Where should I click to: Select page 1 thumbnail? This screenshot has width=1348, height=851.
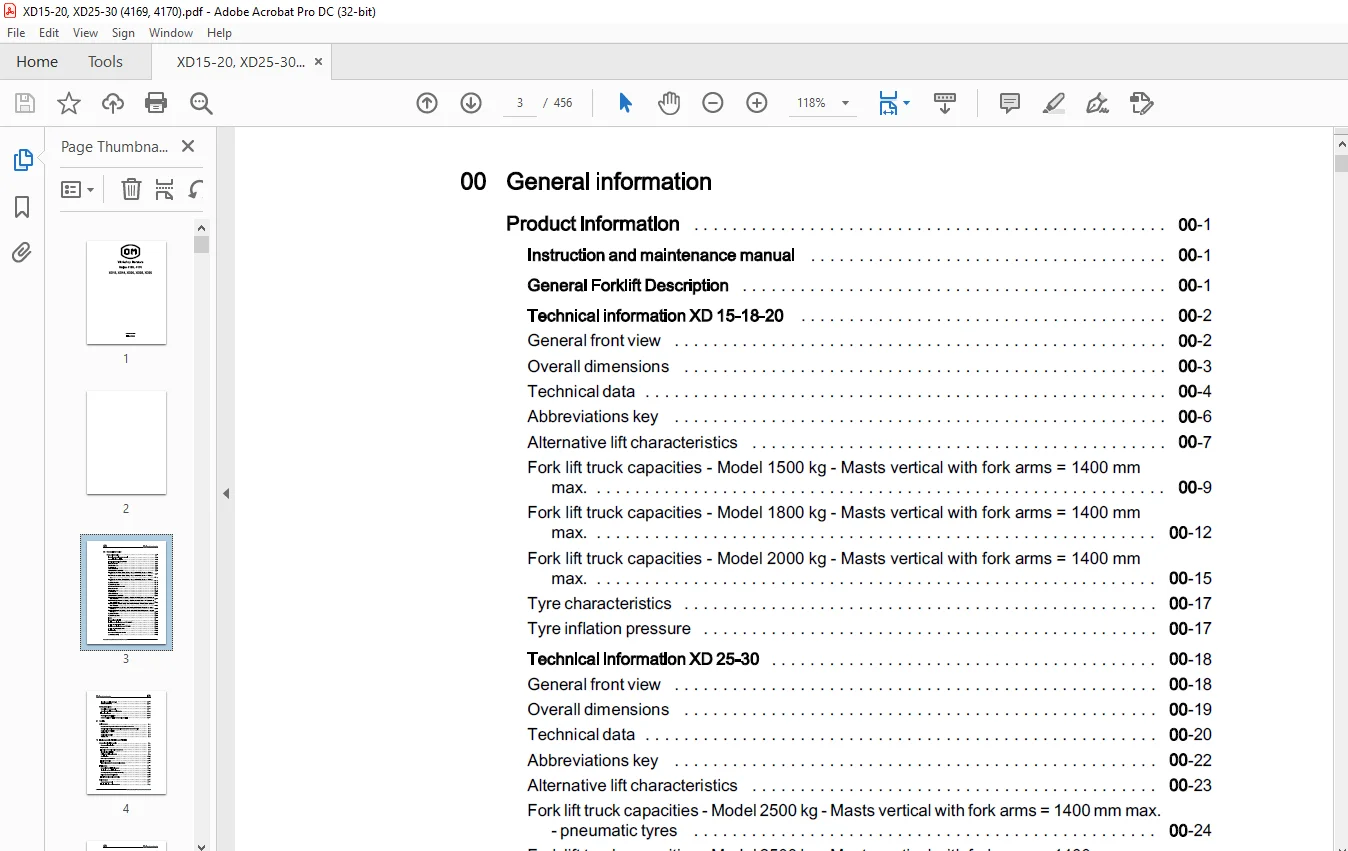point(126,292)
